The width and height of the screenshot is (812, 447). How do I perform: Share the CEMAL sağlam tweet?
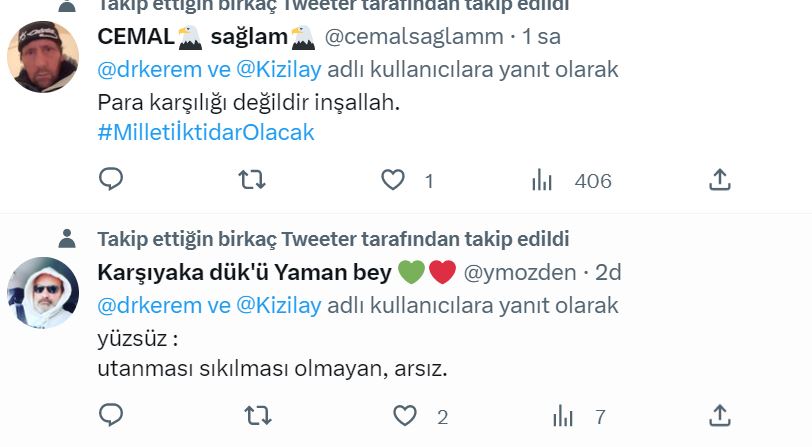pos(719,180)
